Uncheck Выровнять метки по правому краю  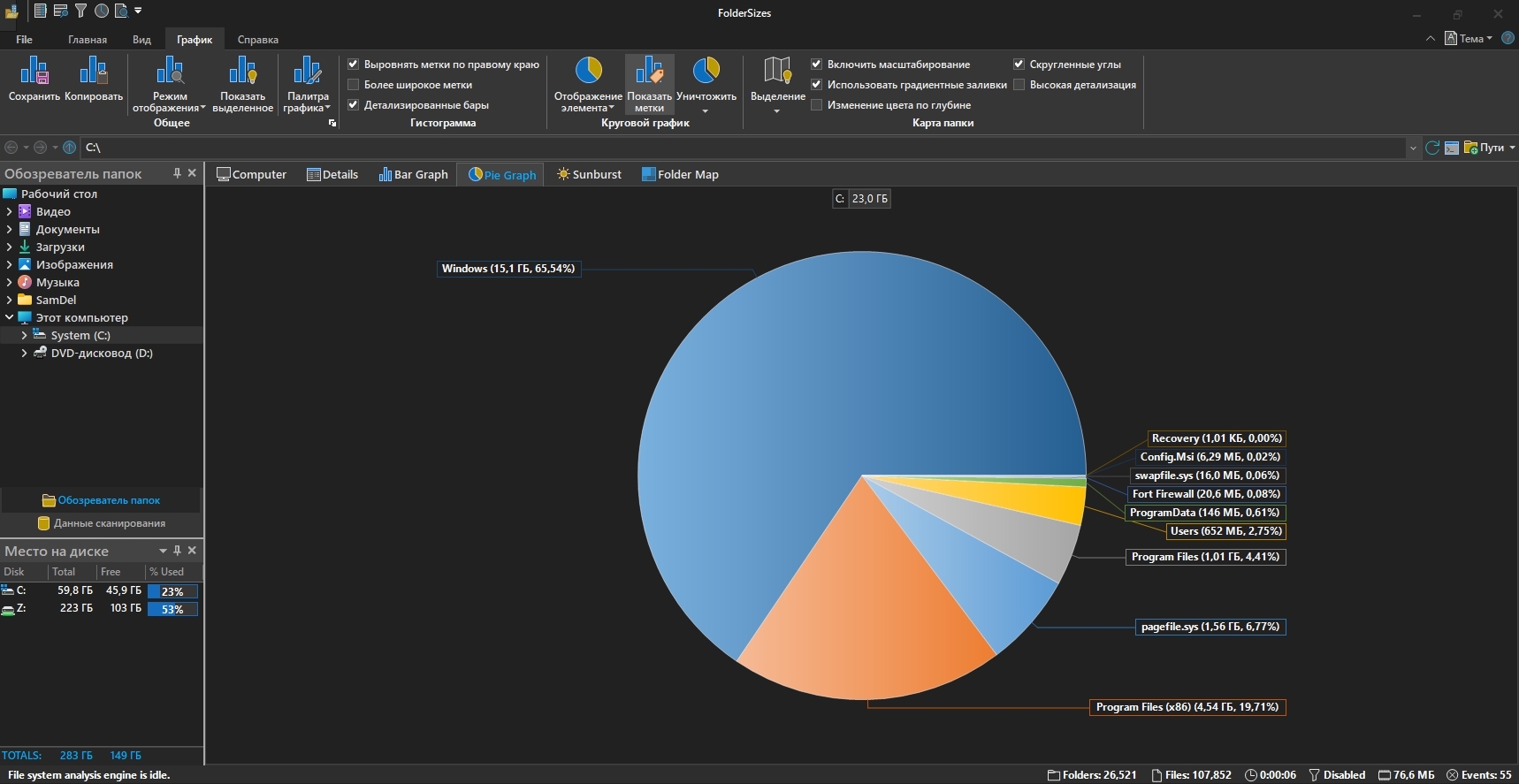point(354,65)
